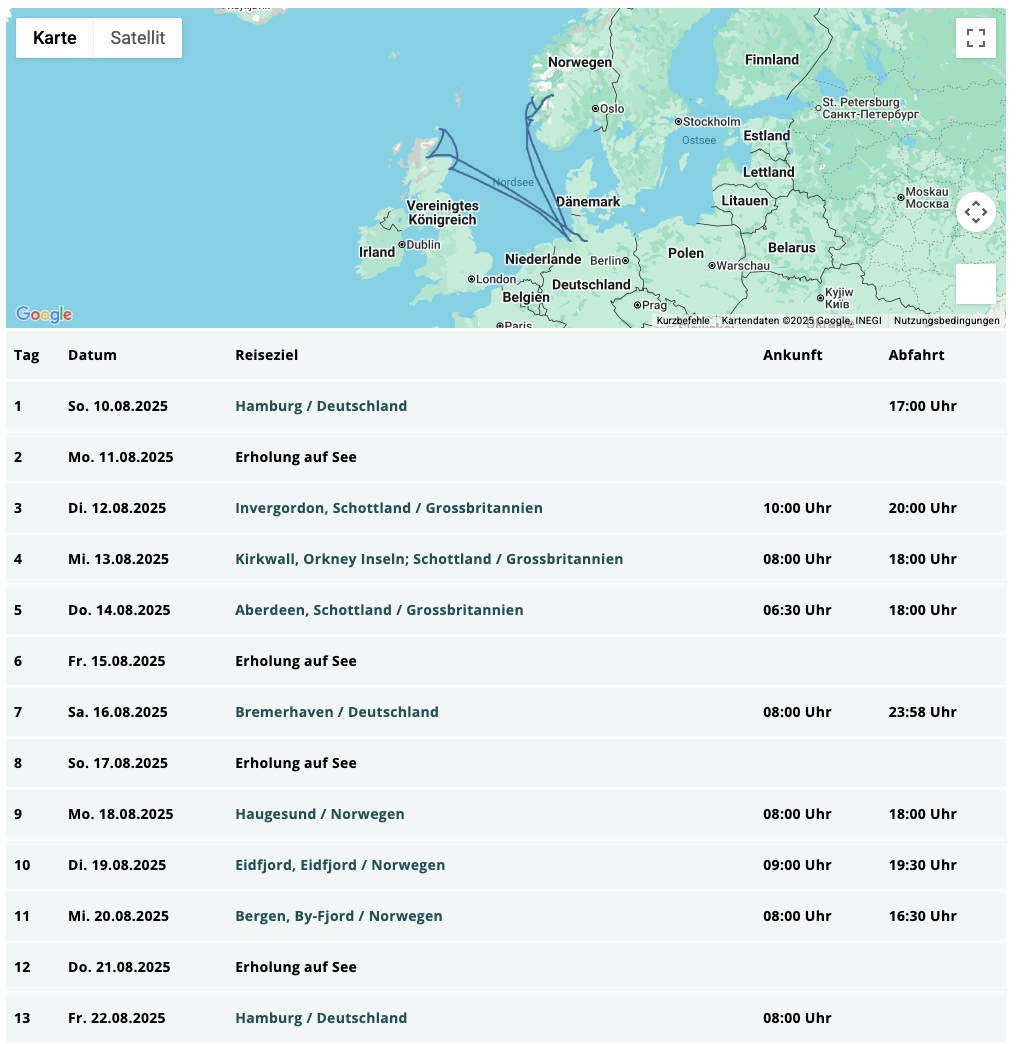The height and width of the screenshot is (1044, 1016).
Task: Click Aberdeen arrival time 06:30 Uhr
Action: point(797,610)
